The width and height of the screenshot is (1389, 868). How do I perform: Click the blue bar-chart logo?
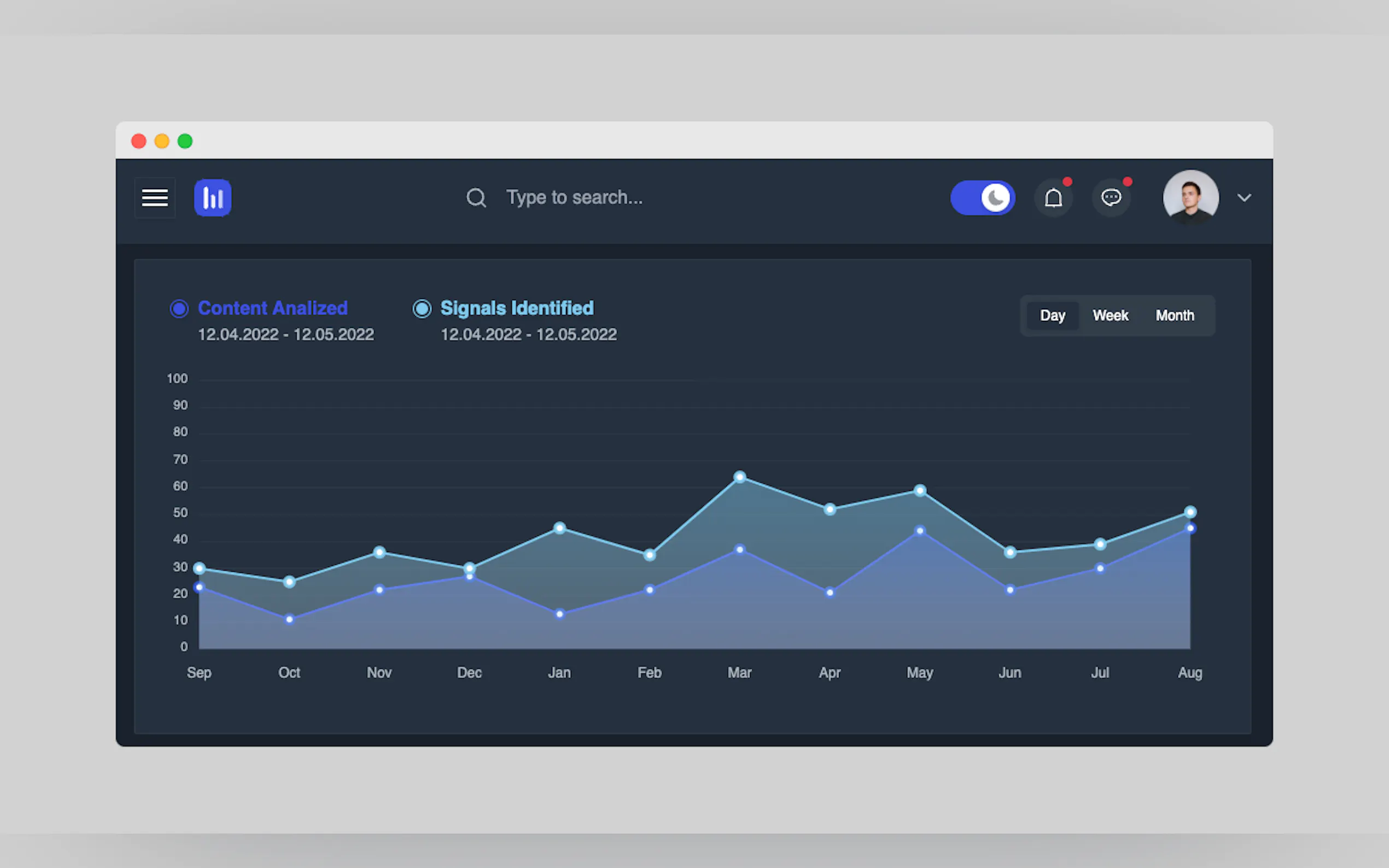pyautogui.click(x=213, y=197)
